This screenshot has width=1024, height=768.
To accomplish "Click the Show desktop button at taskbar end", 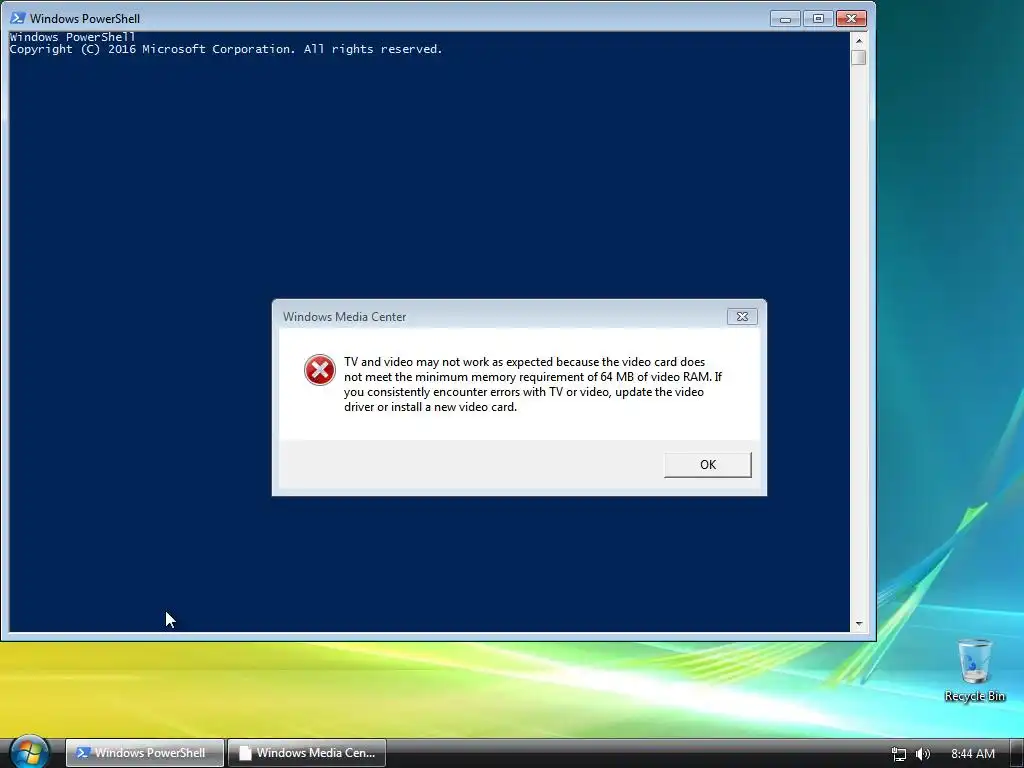I will 1016,754.
